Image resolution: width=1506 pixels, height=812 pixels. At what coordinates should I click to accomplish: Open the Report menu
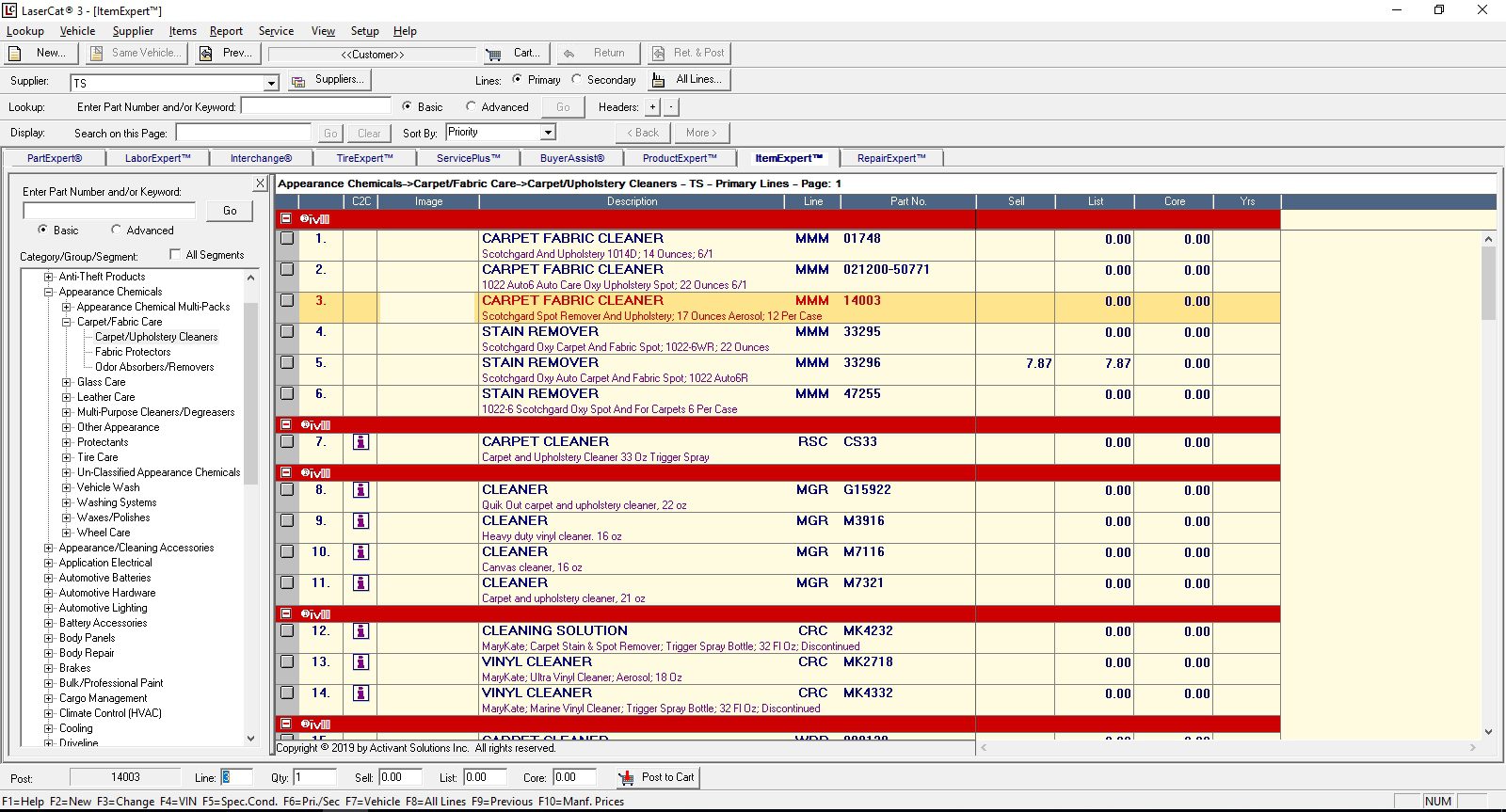pyautogui.click(x=226, y=31)
